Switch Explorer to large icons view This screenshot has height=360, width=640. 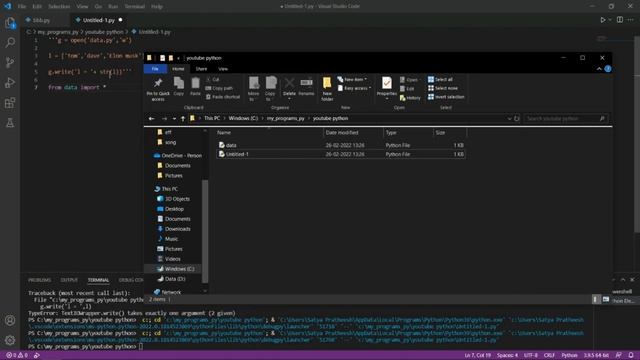click(x=606, y=300)
